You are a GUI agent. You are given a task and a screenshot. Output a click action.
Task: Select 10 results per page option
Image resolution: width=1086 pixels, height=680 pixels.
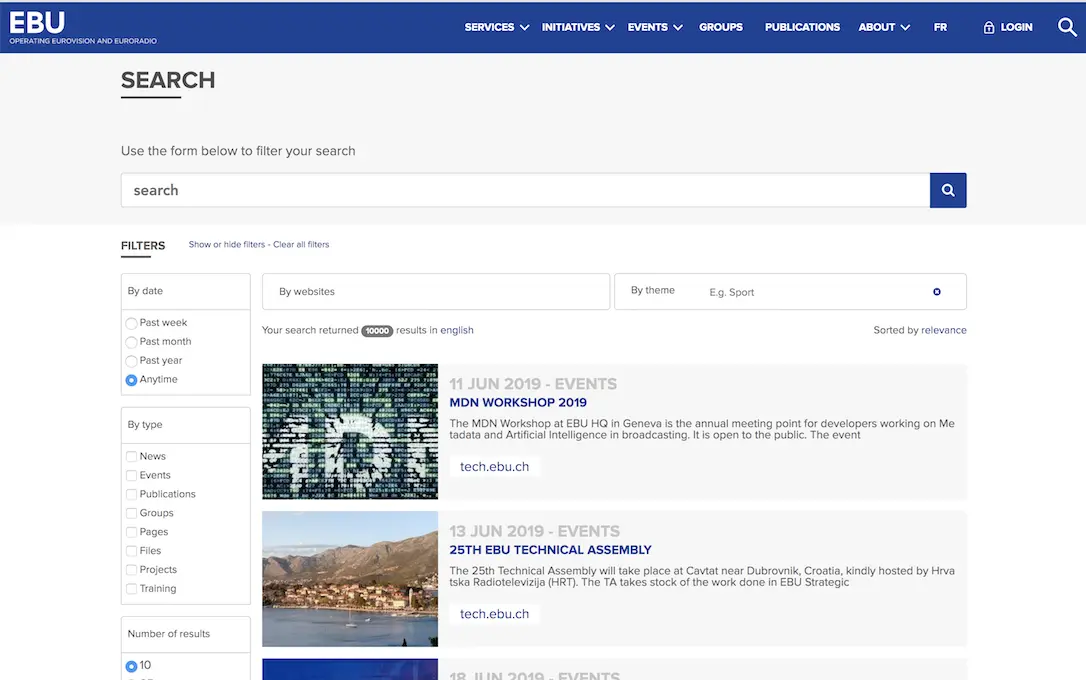[131, 666]
